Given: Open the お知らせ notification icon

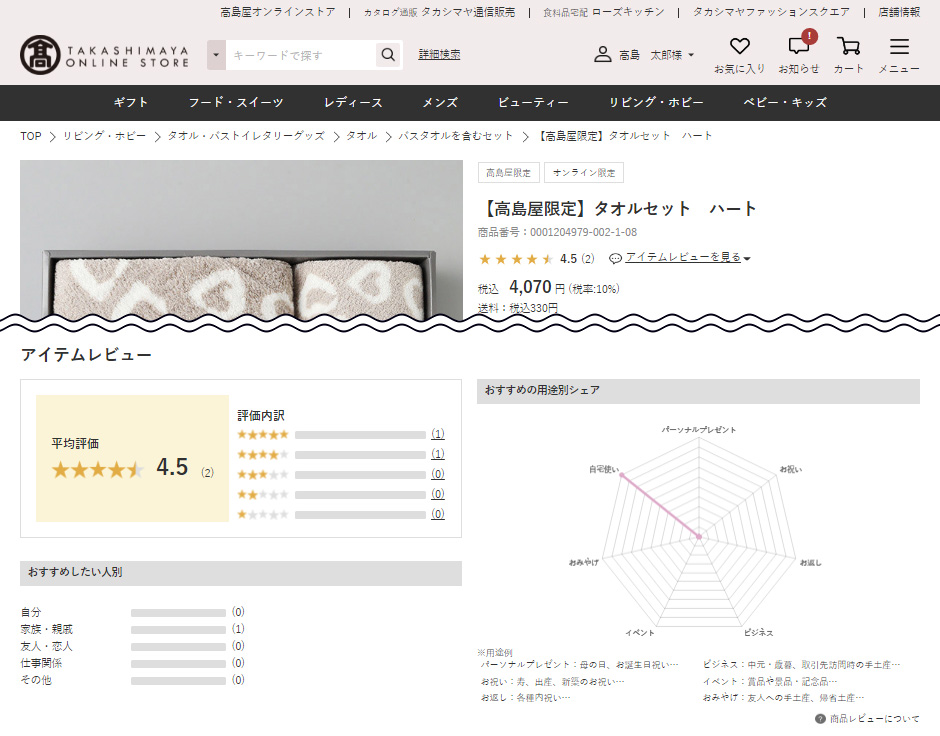Looking at the screenshot, I should point(799,46).
